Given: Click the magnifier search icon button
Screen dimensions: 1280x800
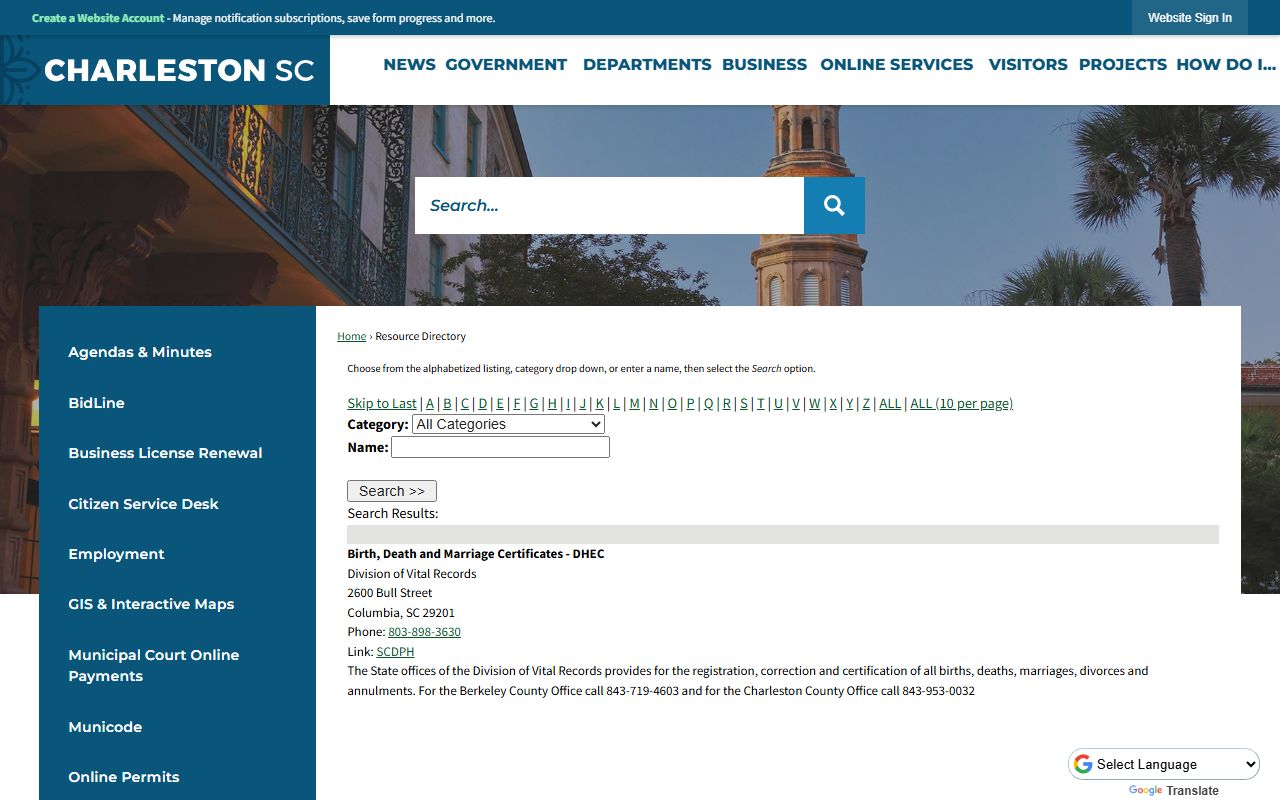Looking at the screenshot, I should coord(834,205).
